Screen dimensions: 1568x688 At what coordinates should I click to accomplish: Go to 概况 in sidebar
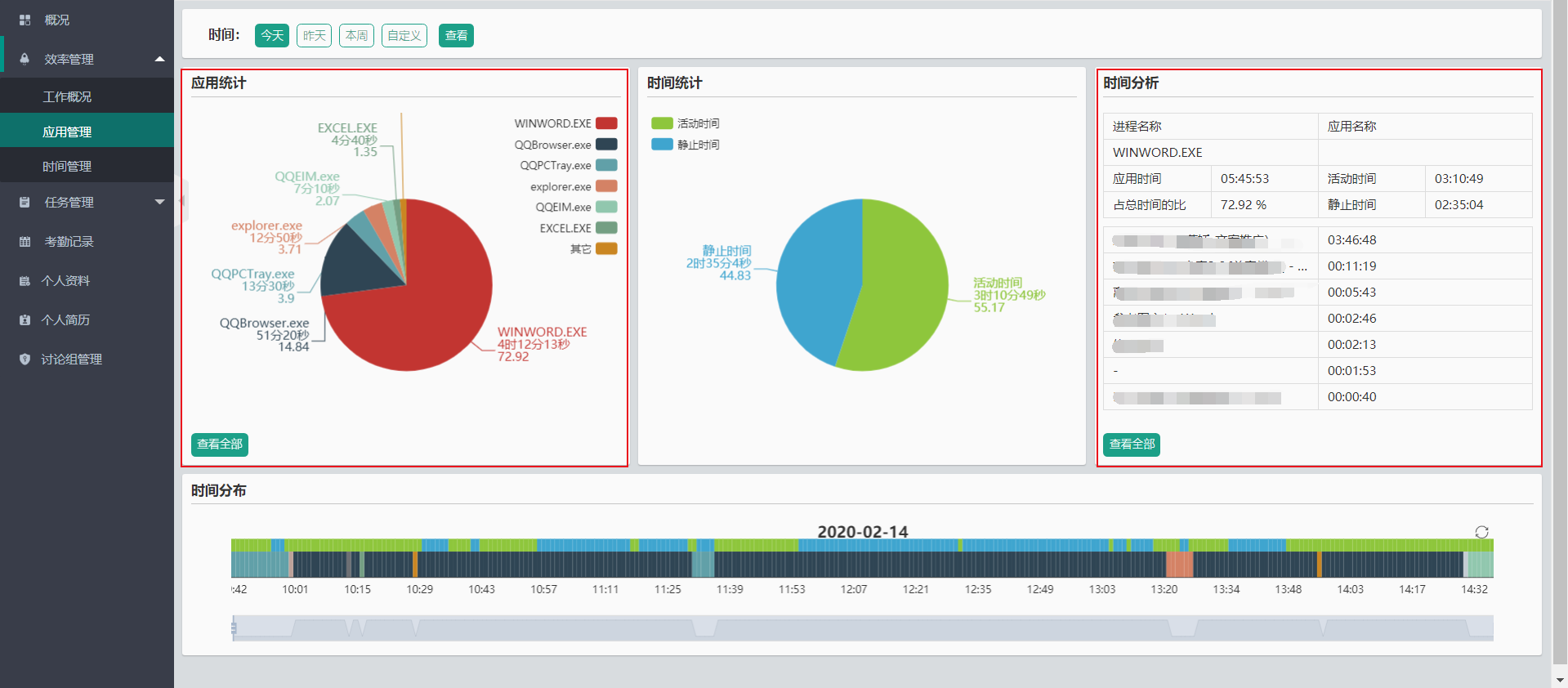pos(56,20)
